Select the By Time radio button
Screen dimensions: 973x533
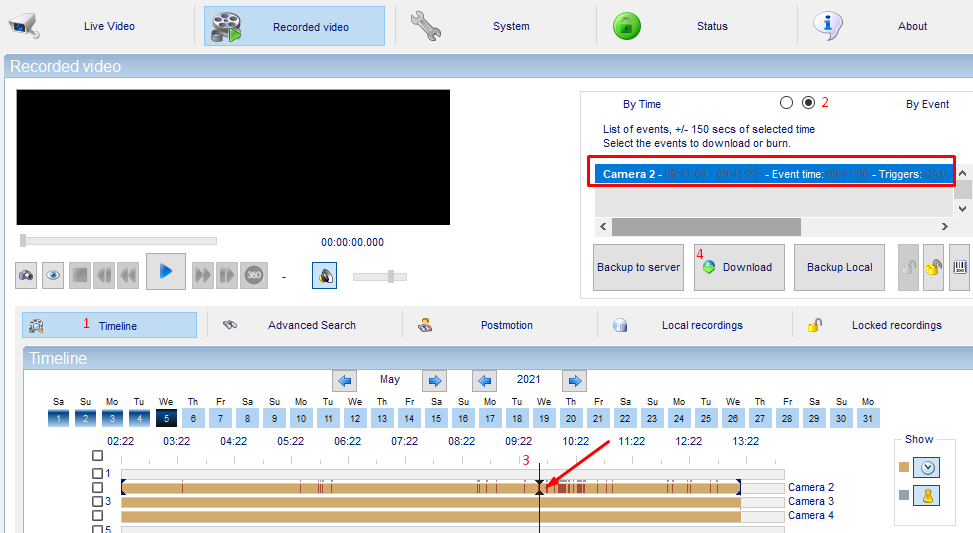[786, 102]
